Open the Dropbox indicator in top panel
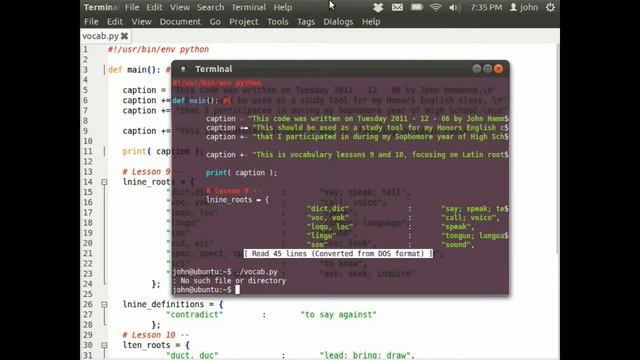Image resolution: width=640 pixels, height=360 pixels. 378,7
